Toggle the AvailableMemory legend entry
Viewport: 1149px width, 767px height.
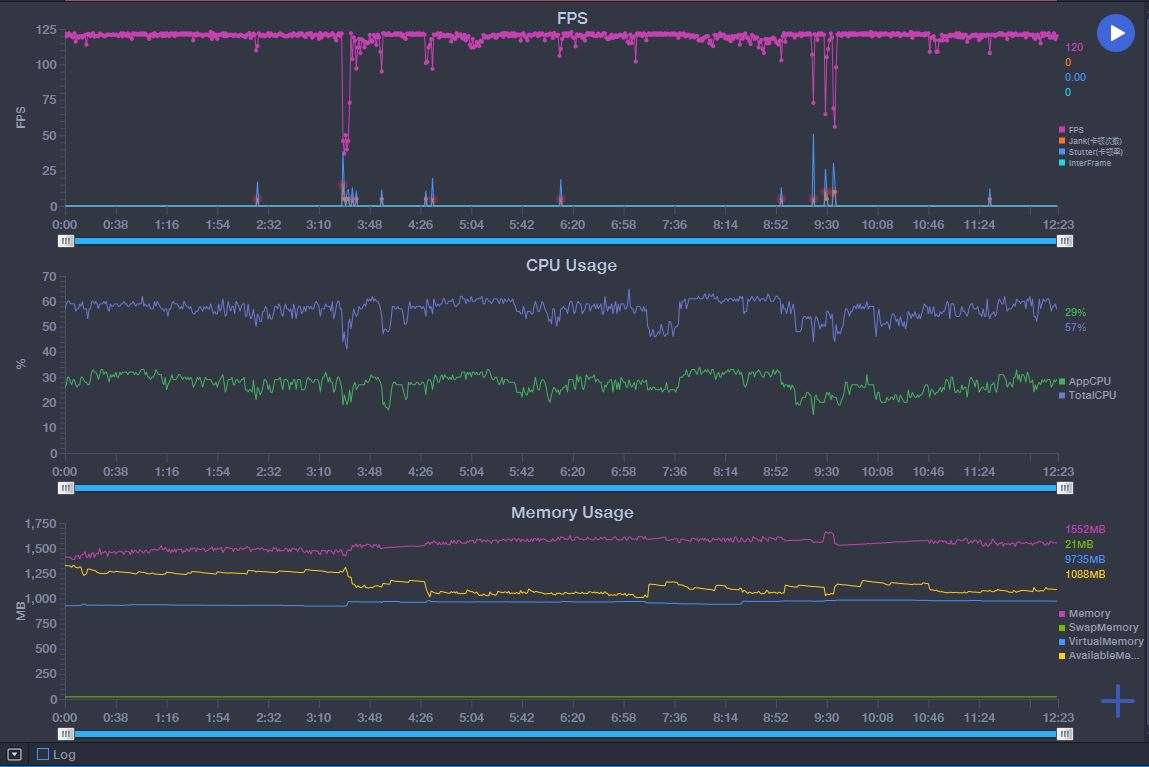(x=1062, y=656)
